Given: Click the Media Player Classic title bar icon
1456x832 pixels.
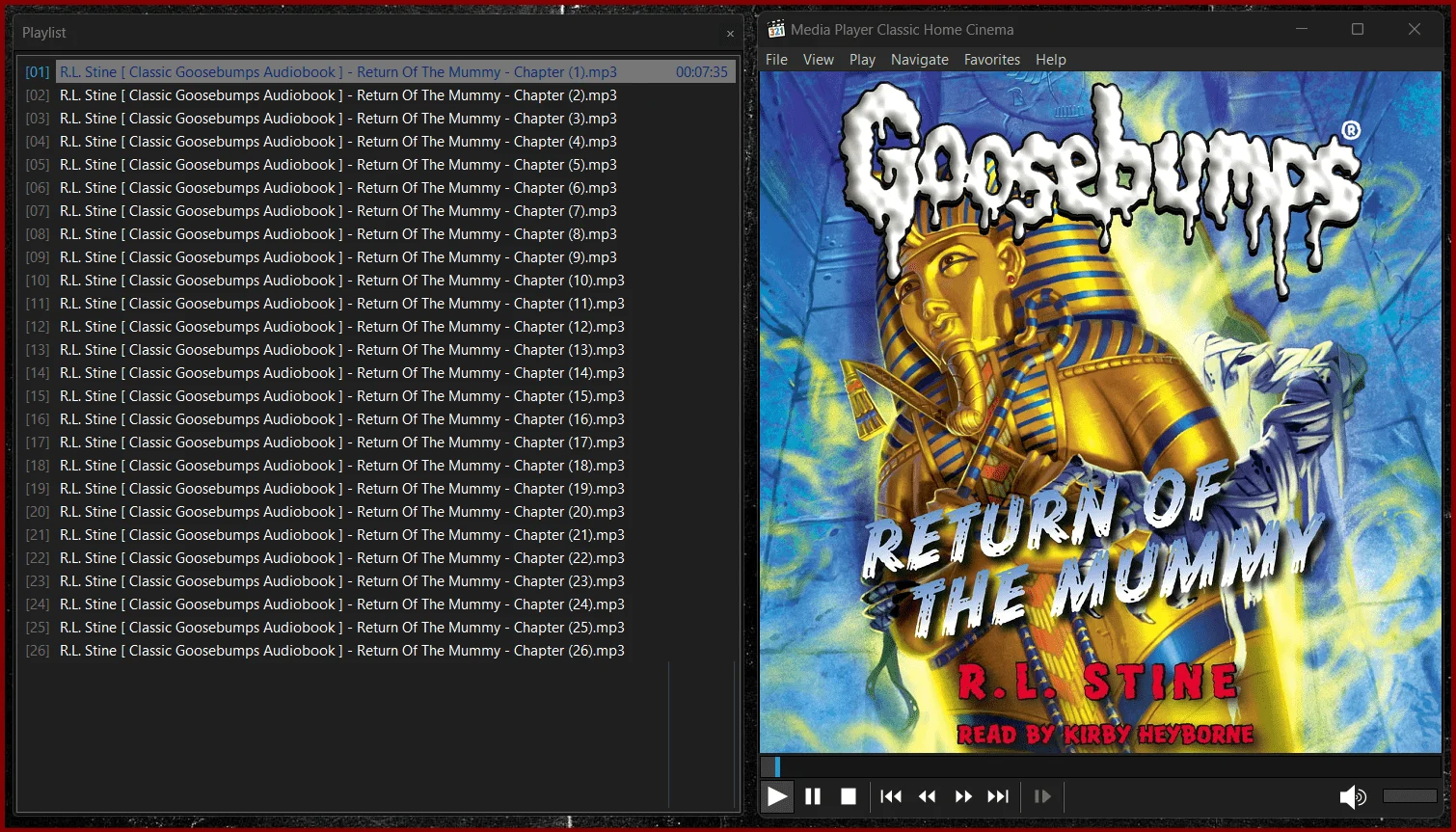Looking at the screenshot, I should (x=776, y=29).
